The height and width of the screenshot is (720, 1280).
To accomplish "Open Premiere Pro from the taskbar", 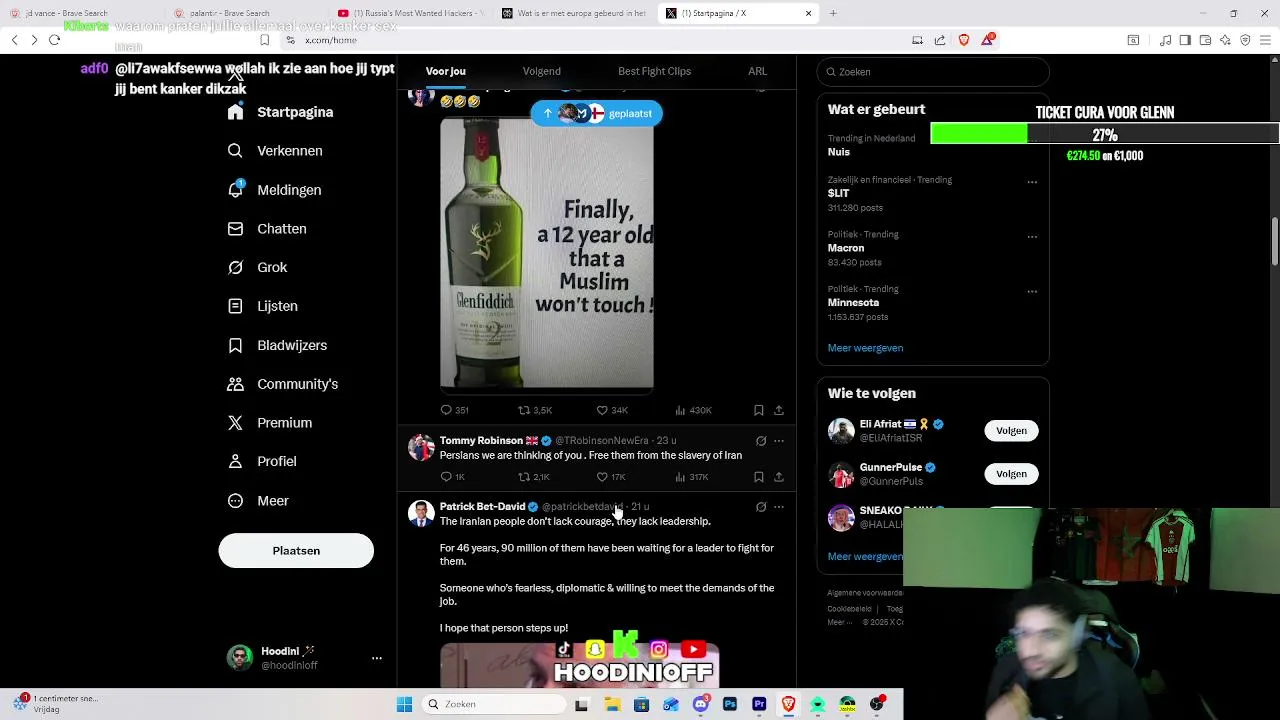I will 759,704.
